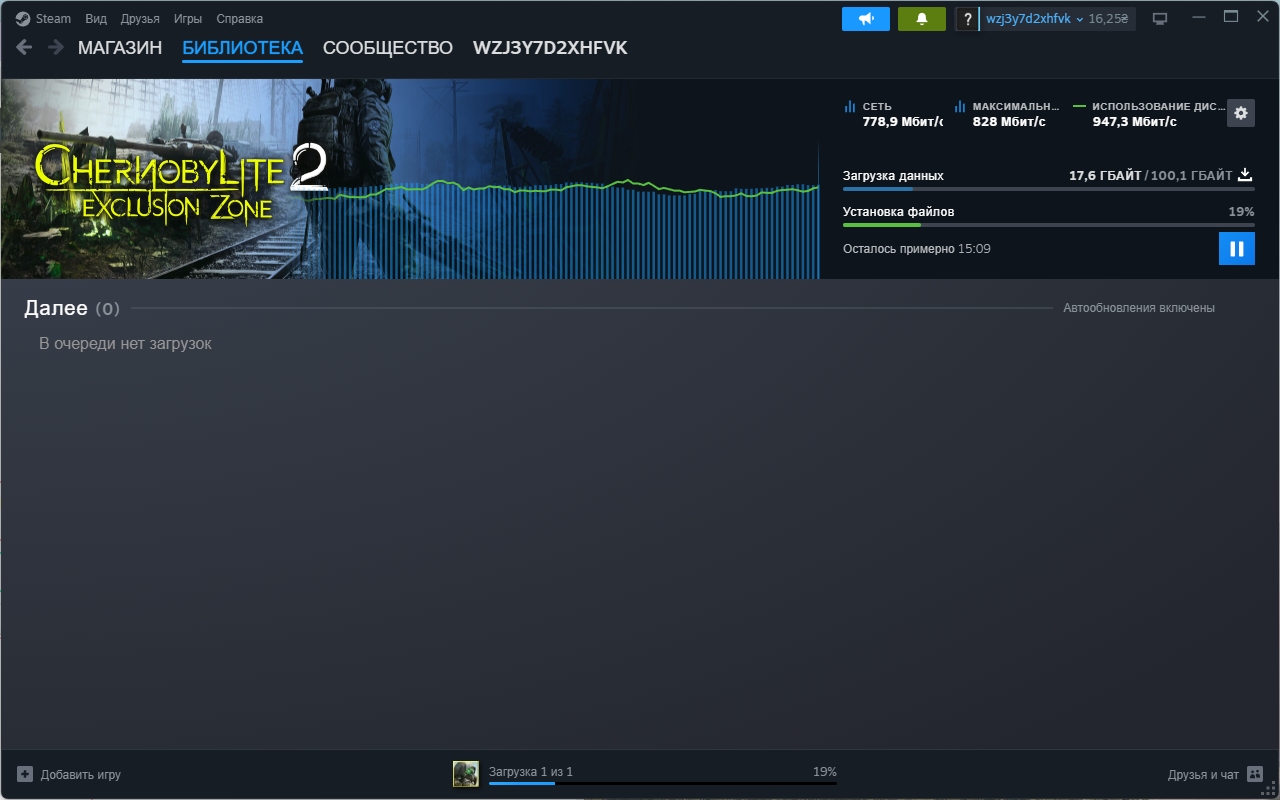Click the СЕТЬ 778,9 Мбит/с stat
The image size is (1280, 800).
coord(893,114)
